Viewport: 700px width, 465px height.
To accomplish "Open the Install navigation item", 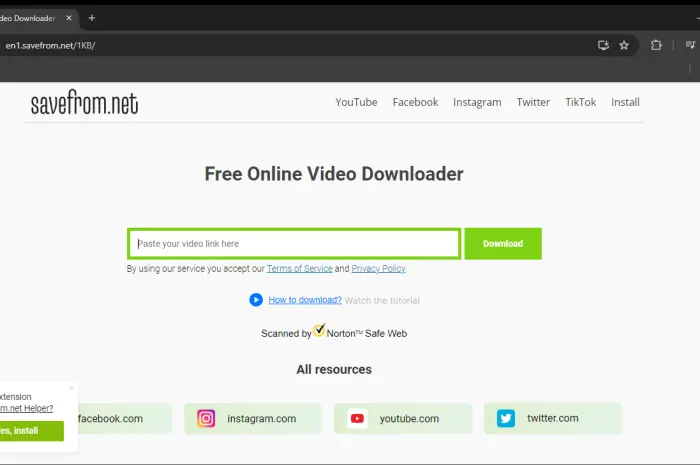I will (x=625, y=102).
